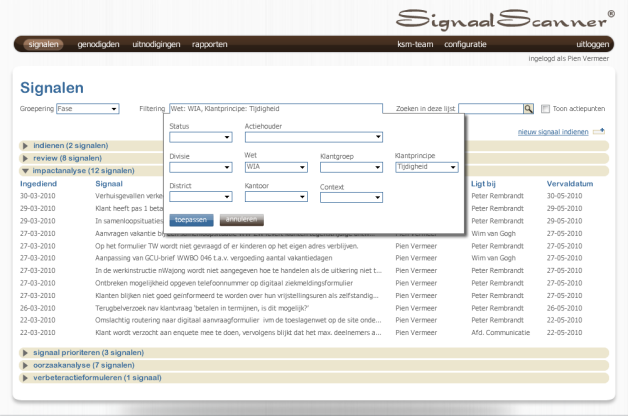
Task: Sort by the Vervaldatum column header
Action: [570, 184]
